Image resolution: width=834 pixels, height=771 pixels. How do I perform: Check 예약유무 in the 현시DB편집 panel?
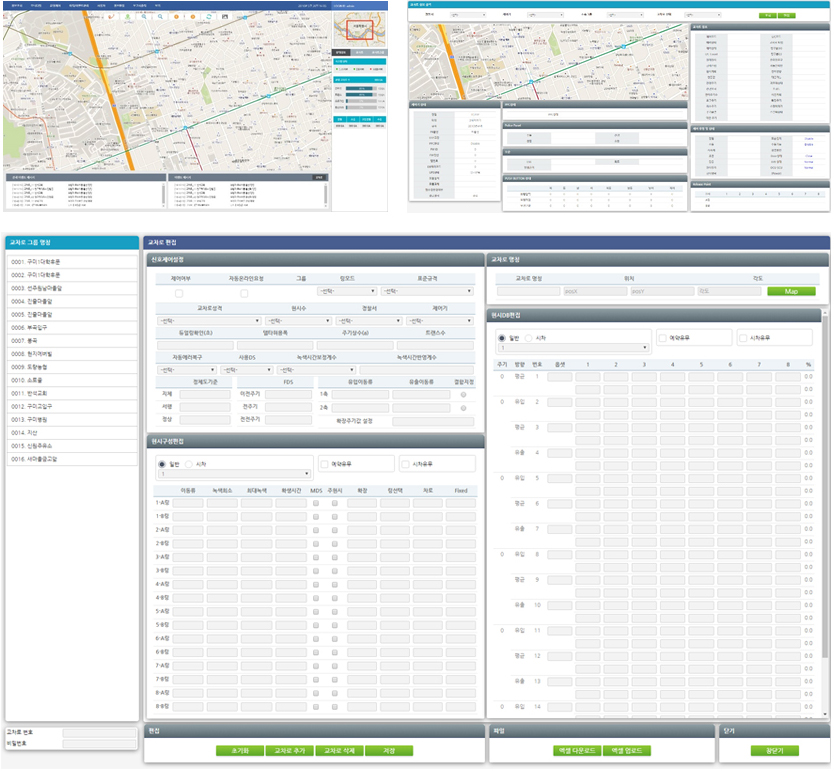pyautogui.click(x=663, y=338)
